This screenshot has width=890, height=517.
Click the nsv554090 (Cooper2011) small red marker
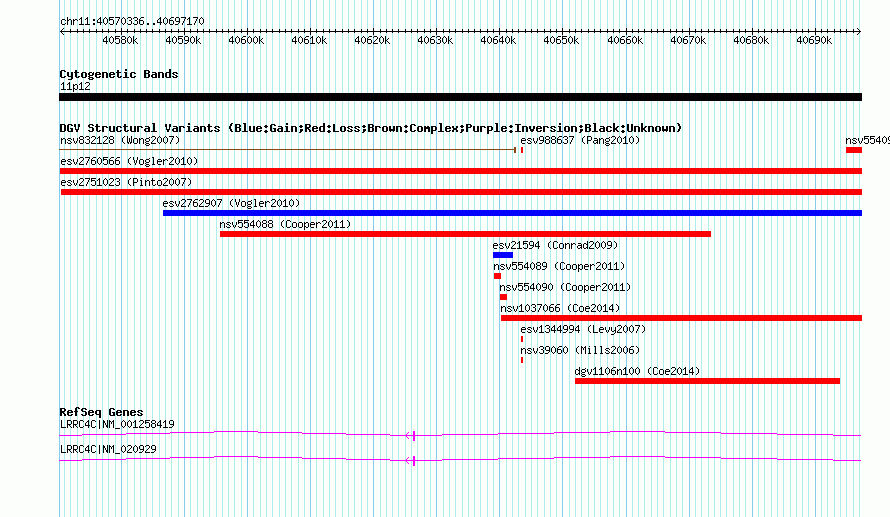[503, 297]
